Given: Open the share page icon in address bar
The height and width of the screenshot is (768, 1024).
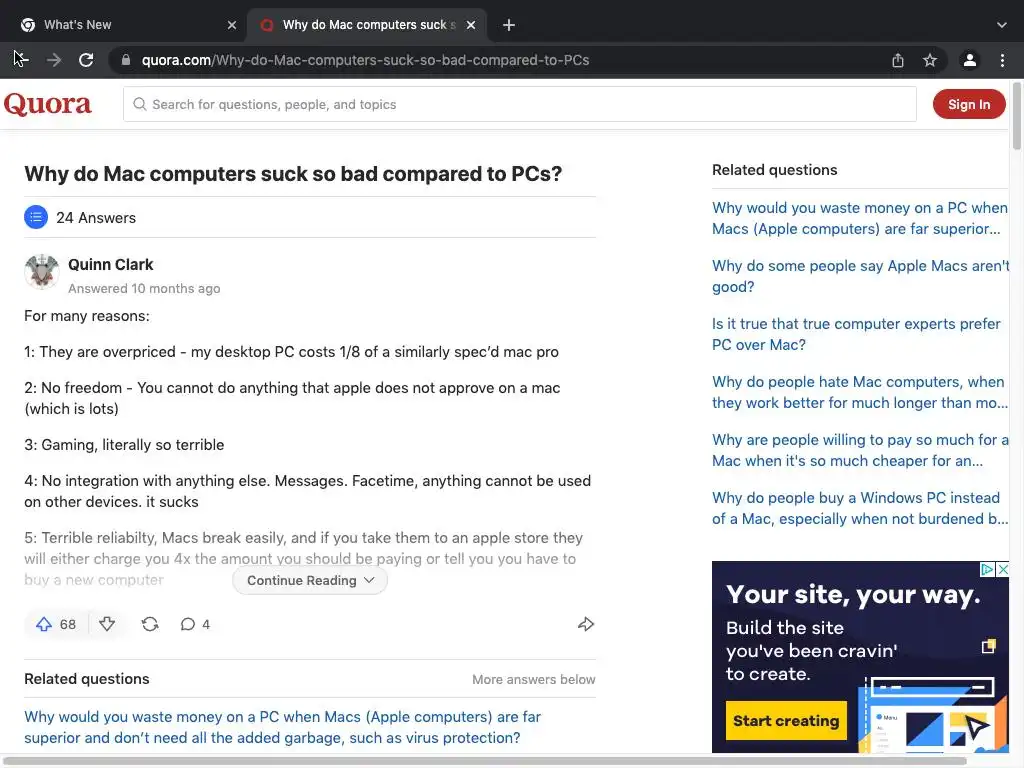Looking at the screenshot, I should (898, 60).
